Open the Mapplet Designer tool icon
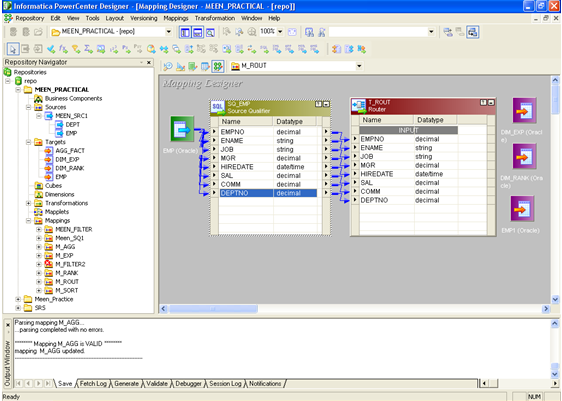The width and height of the screenshot is (562, 401). click(205, 66)
